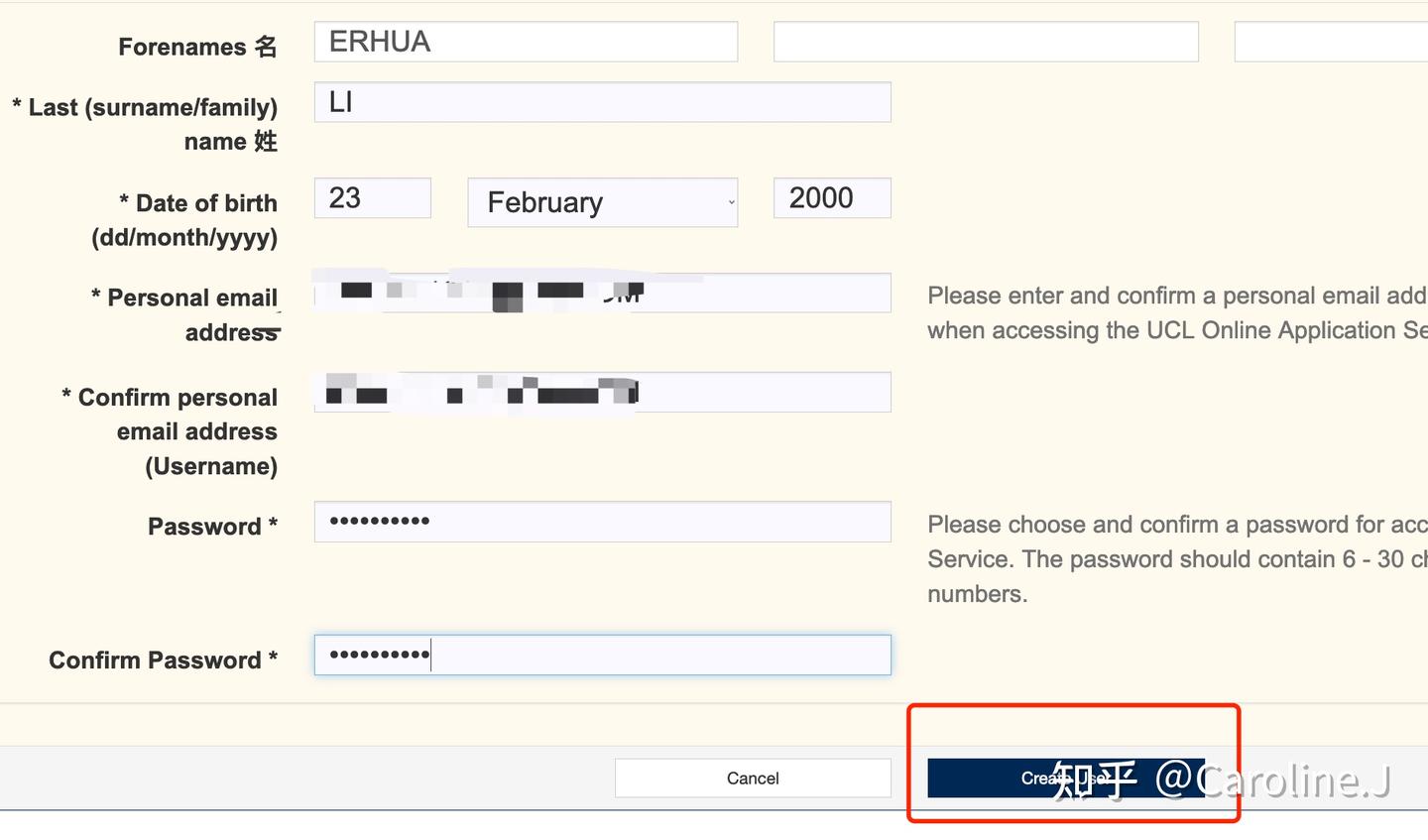
Task: Click the Confirm Password label text
Action: (164, 660)
